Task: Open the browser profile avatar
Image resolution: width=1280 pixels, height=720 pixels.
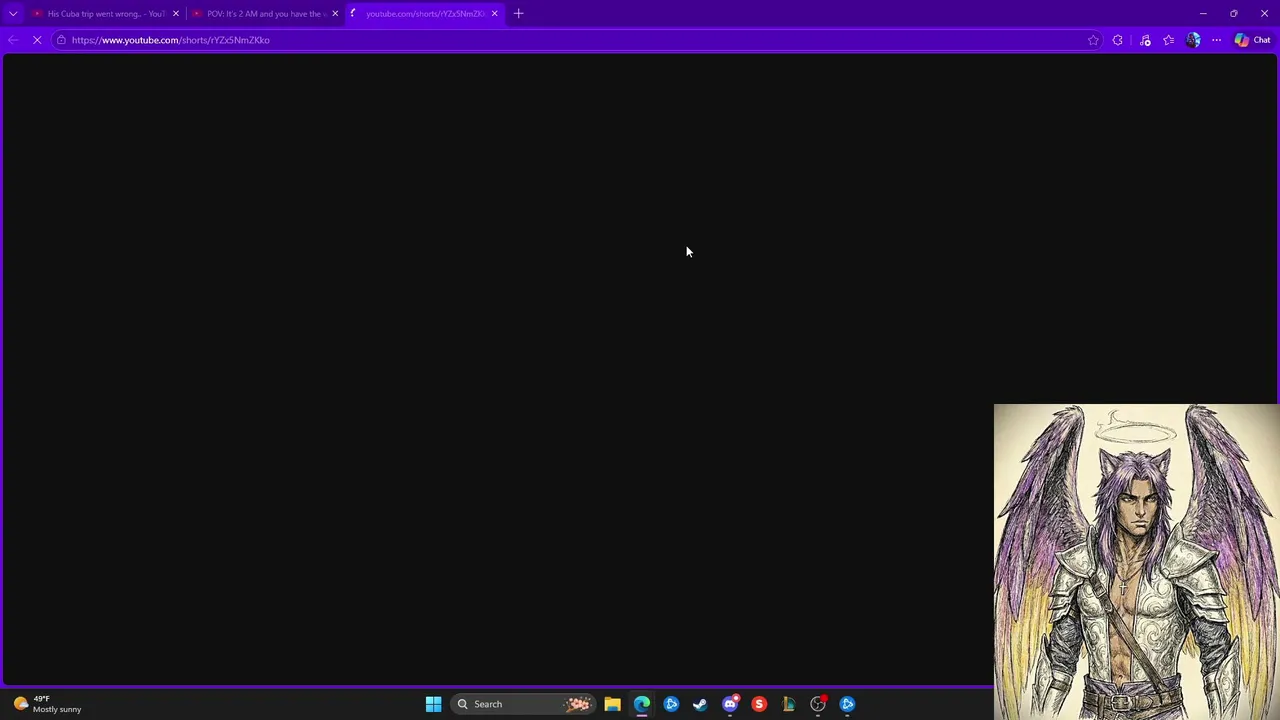Action: pos(1193,40)
